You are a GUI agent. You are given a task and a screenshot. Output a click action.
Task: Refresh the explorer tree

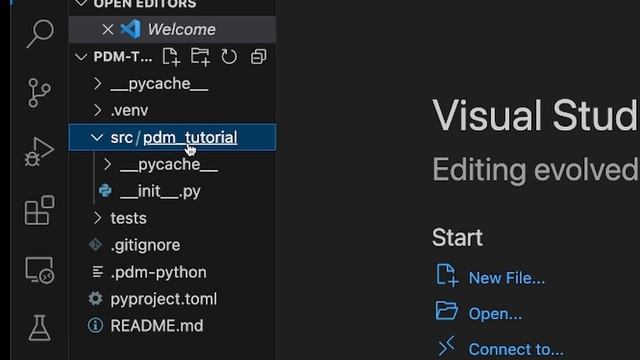229,57
